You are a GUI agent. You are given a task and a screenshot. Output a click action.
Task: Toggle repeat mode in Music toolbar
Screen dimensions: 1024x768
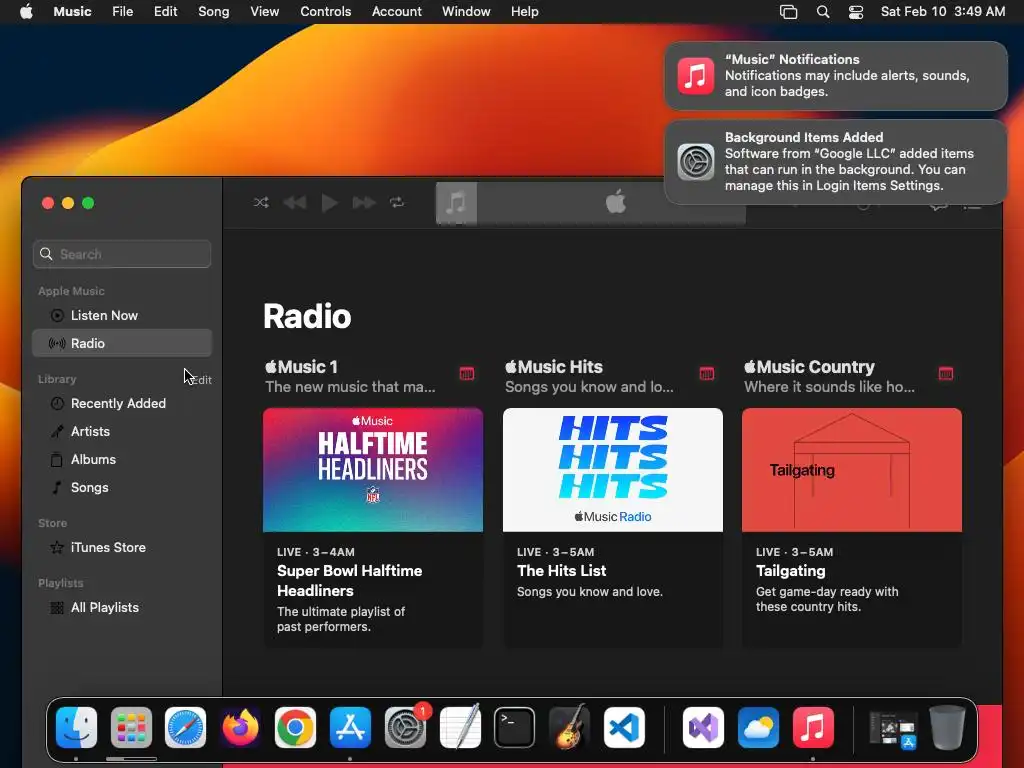coord(397,202)
